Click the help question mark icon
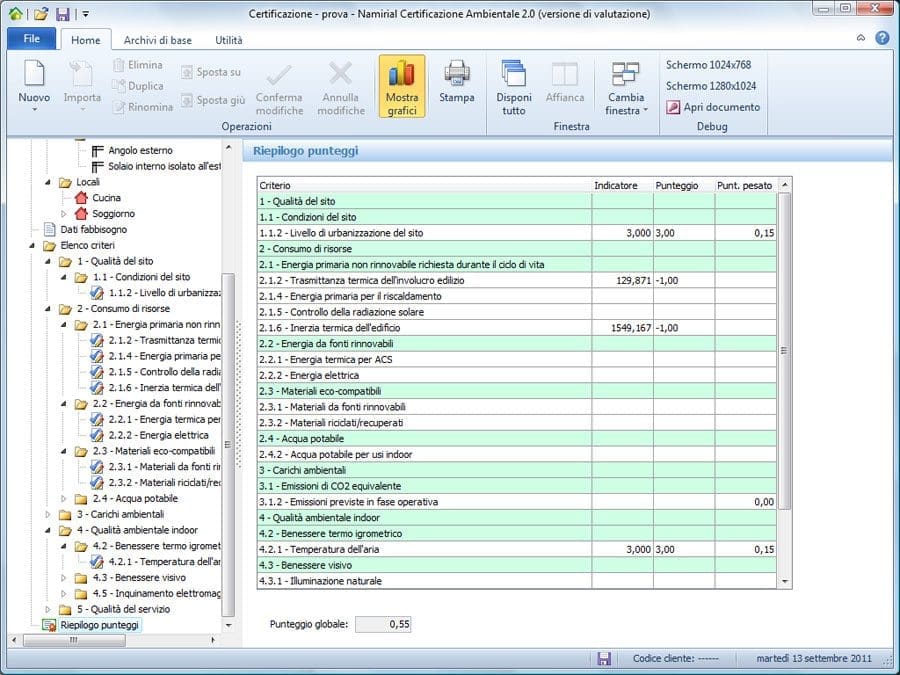This screenshot has width=900, height=675. (882, 38)
